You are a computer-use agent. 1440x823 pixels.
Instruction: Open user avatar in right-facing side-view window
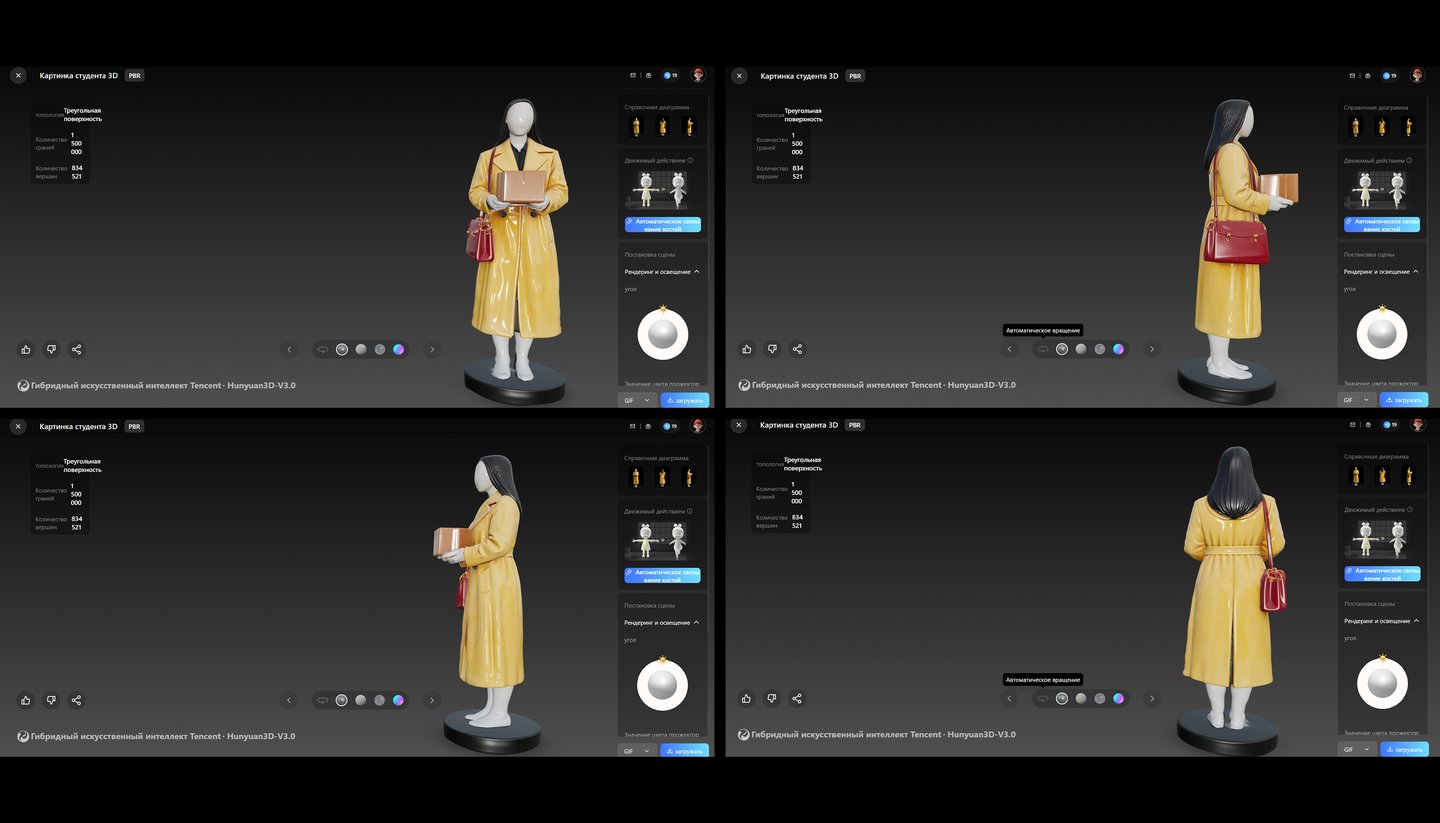(1418, 75)
